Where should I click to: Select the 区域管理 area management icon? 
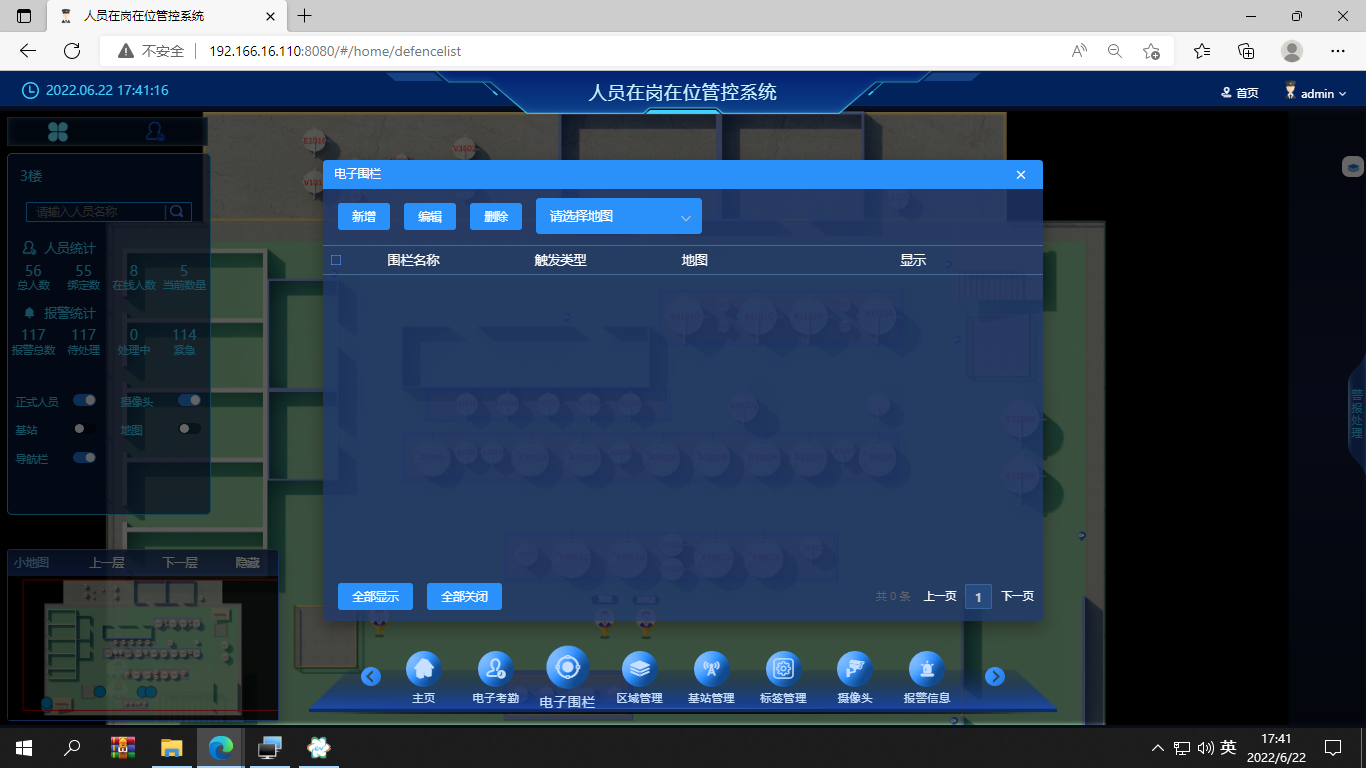tap(639, 669)
